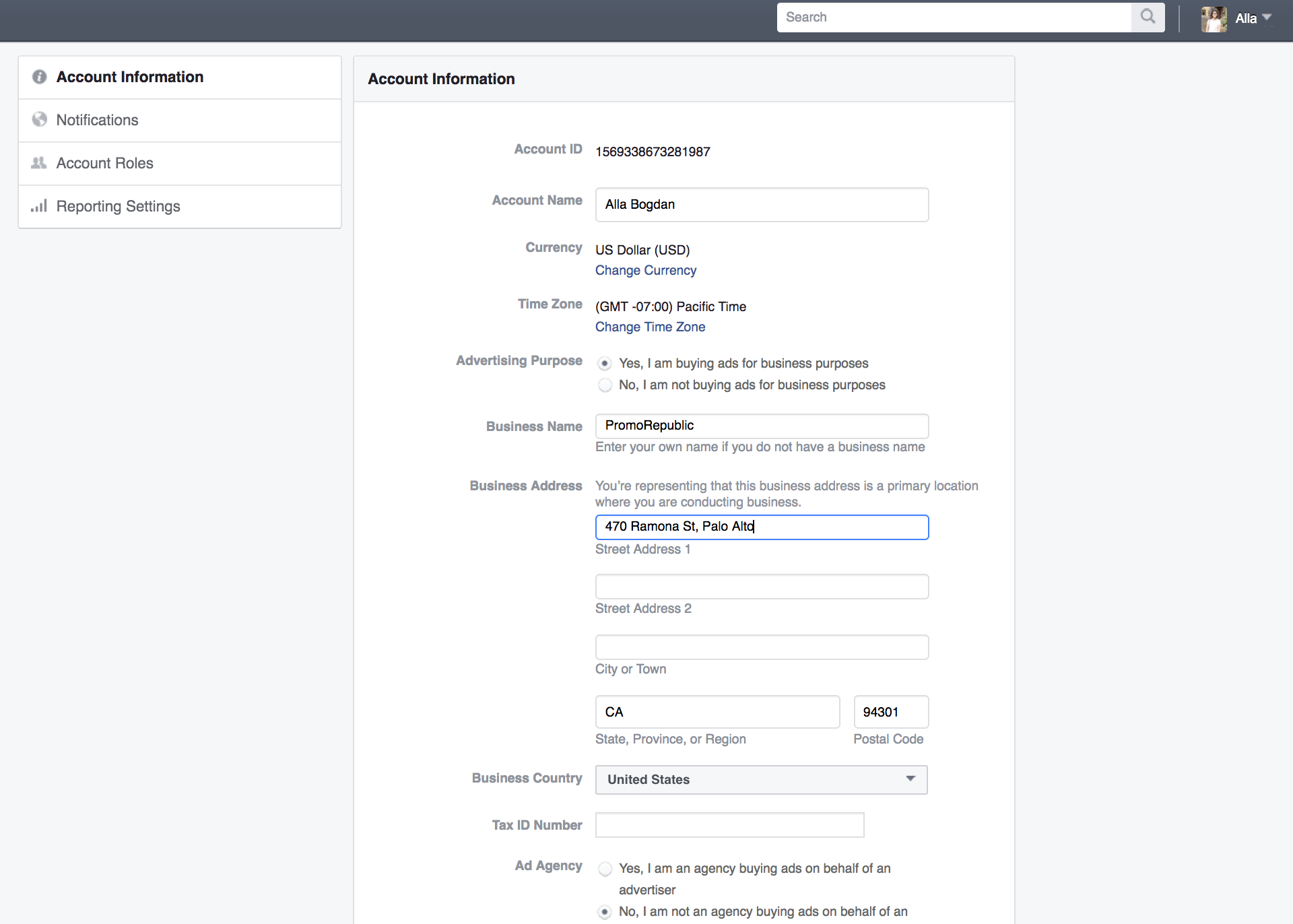Click the Street Address 2 field

click(762, 587)
